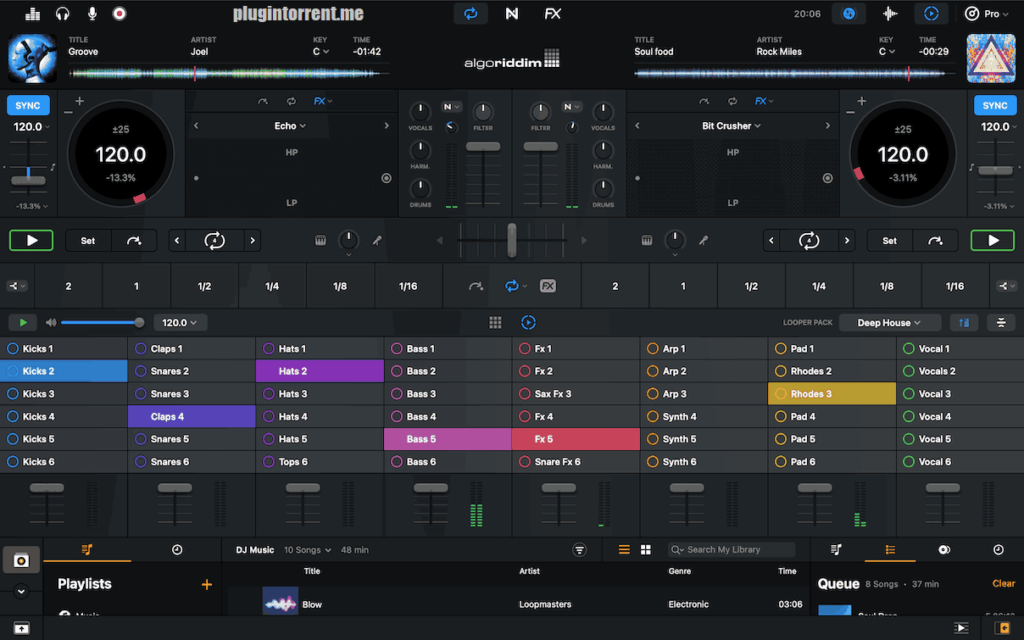Expand the left deck FX dropdown
The image size is (1024, 640).
coord(323,101)
